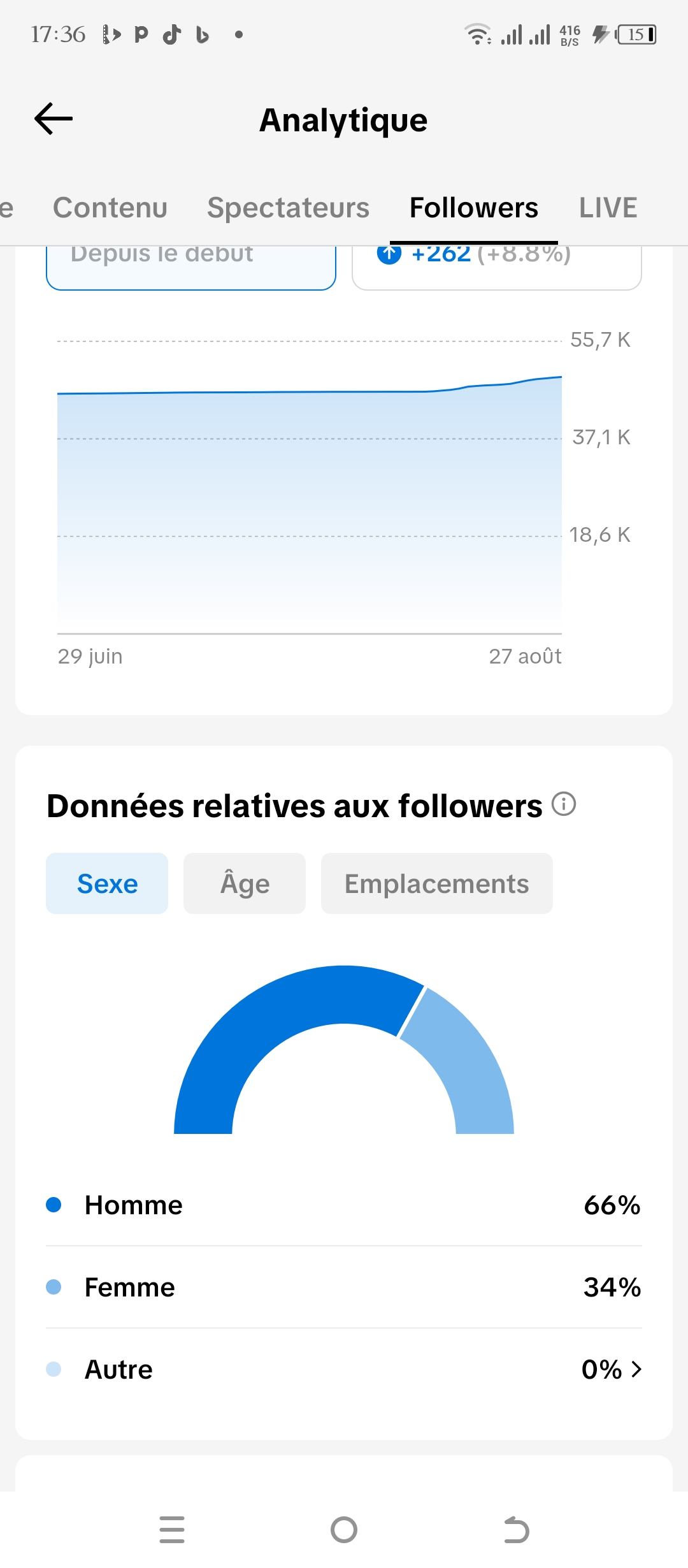Switch to the Spectateurs tab

pos(288,208)
